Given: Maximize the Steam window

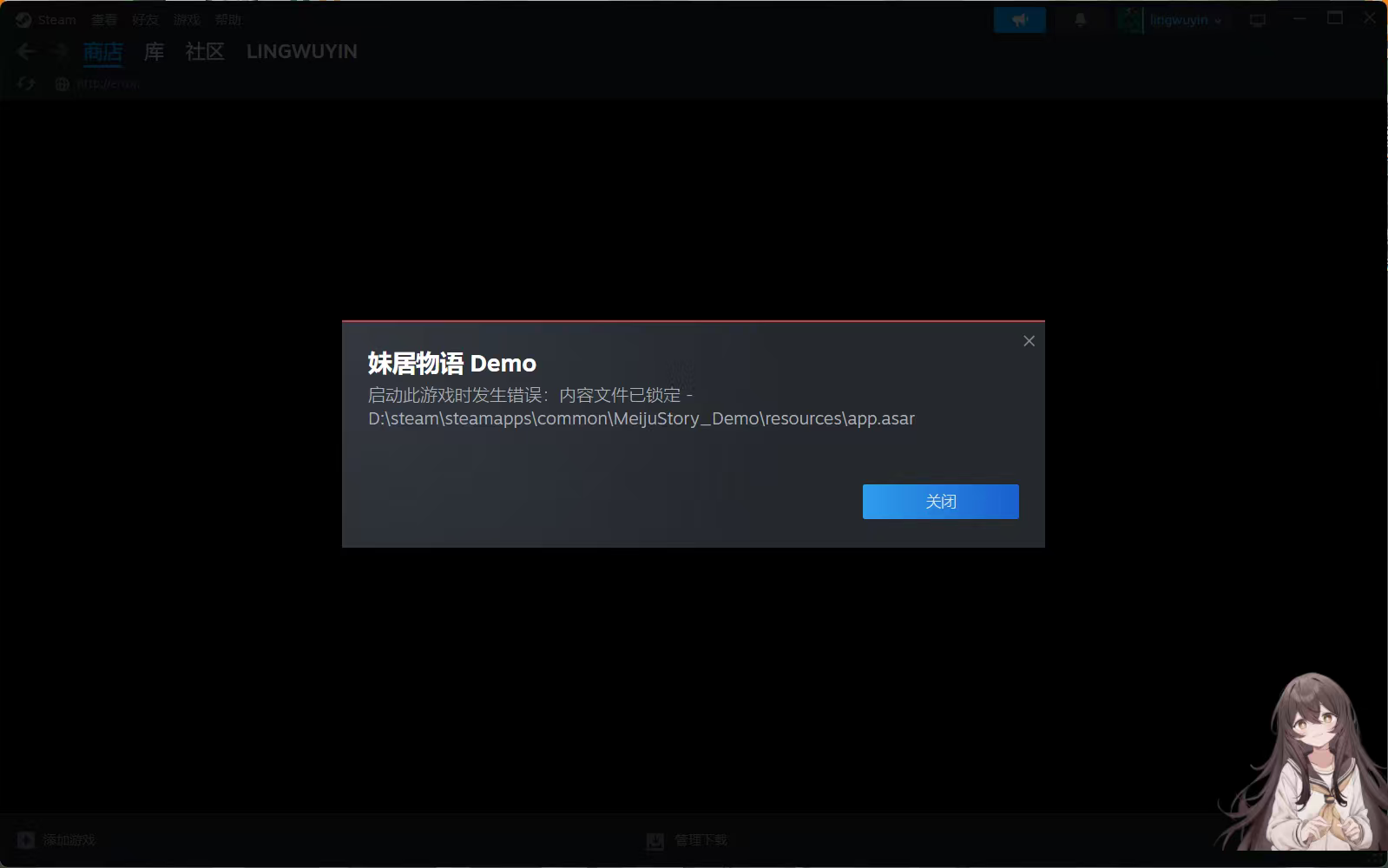Looking at the screenshot, I should [x=1335, y=18].
